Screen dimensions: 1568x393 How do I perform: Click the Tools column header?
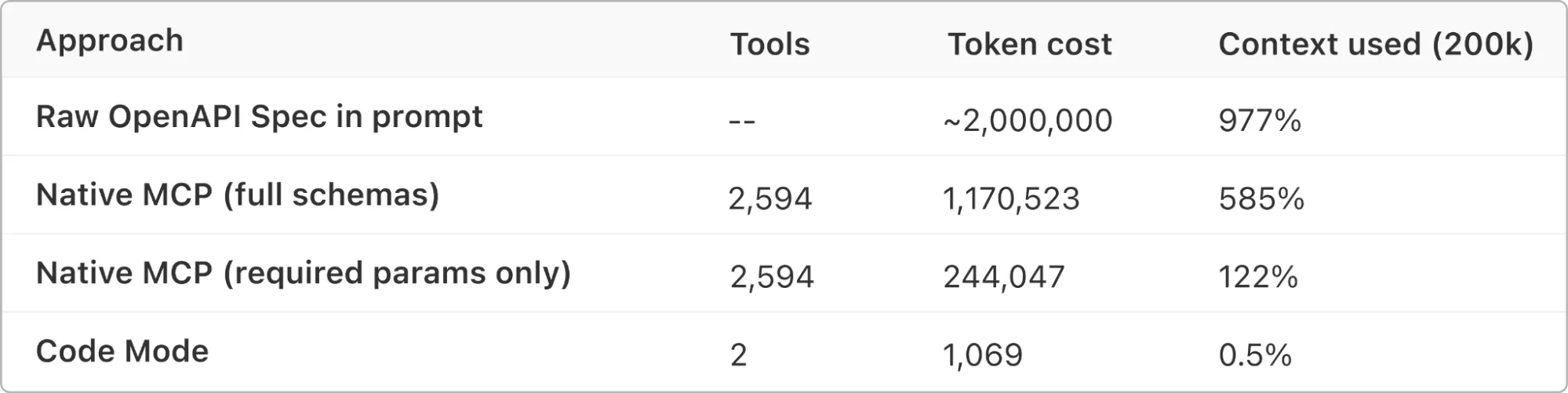click(x=769, y=45)
